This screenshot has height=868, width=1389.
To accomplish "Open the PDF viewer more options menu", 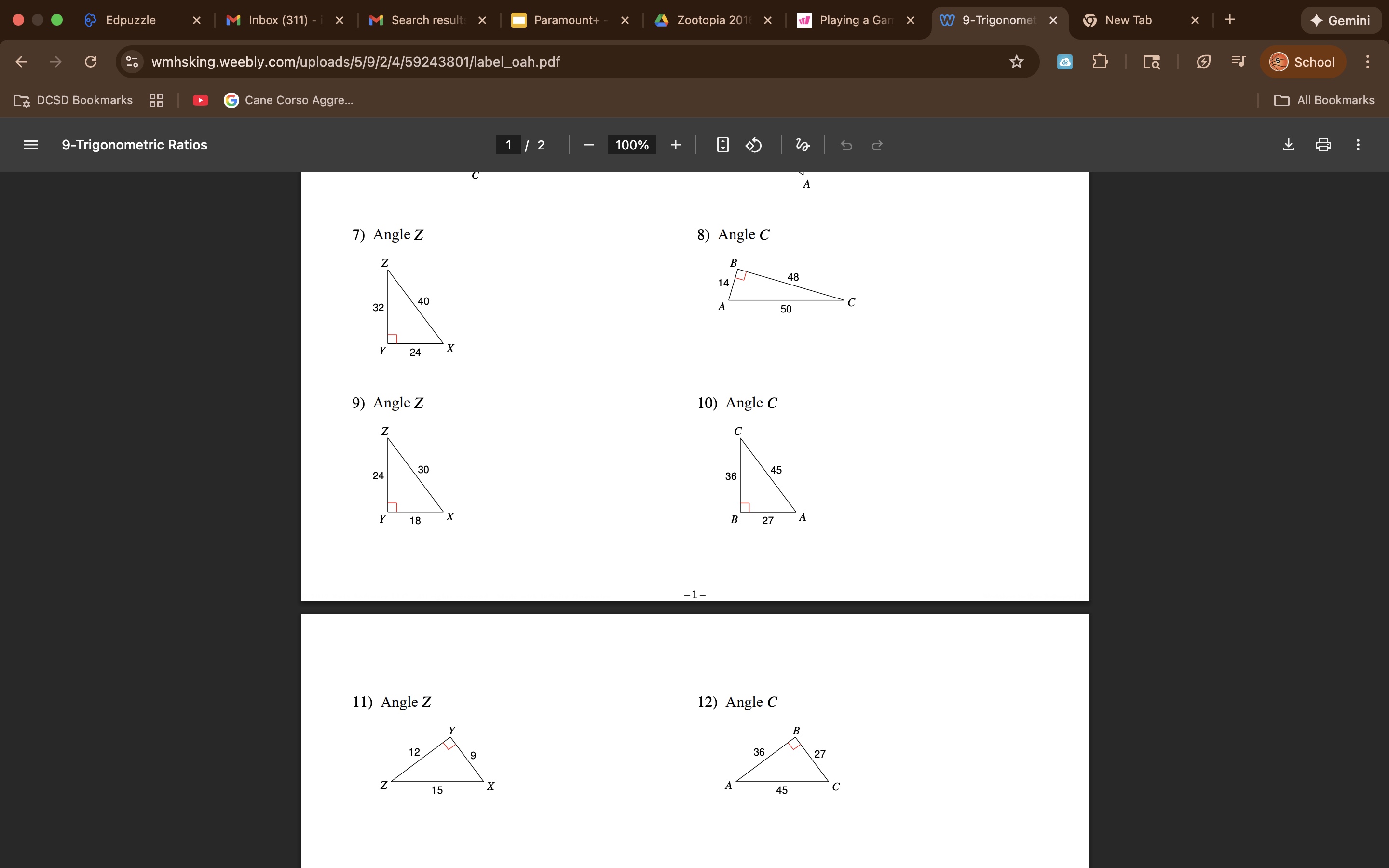I will 1358,145.
